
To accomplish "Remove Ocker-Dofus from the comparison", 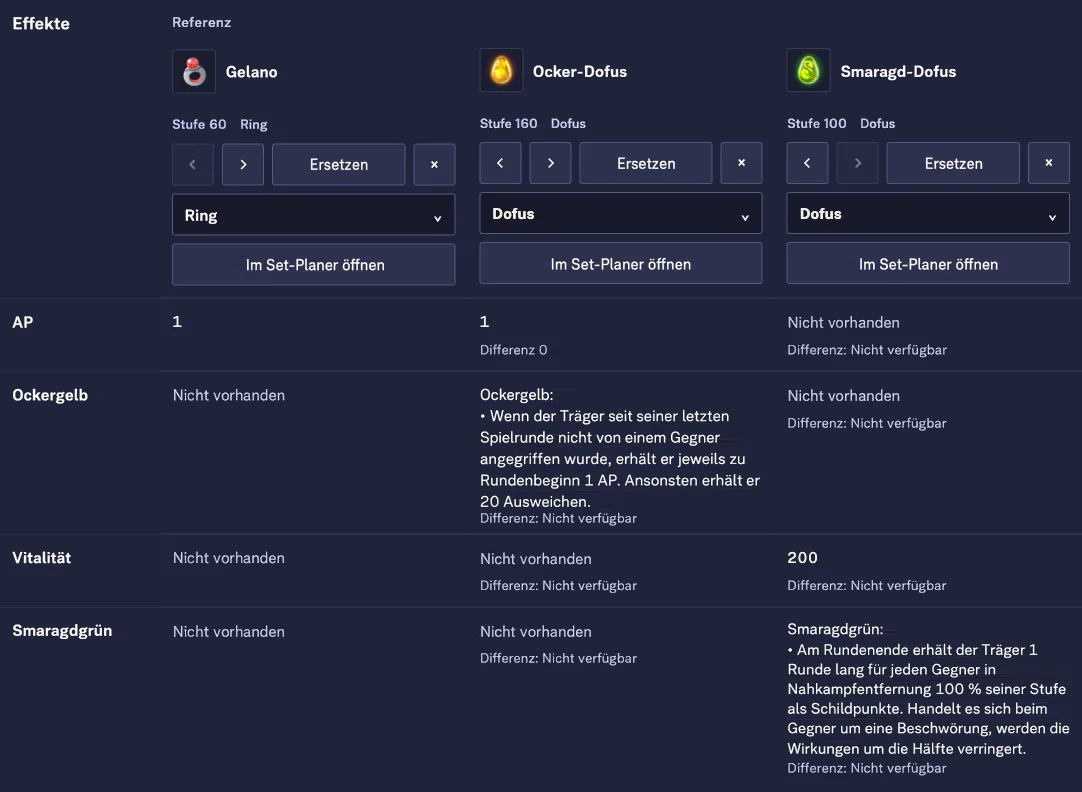I will point(741,163).
